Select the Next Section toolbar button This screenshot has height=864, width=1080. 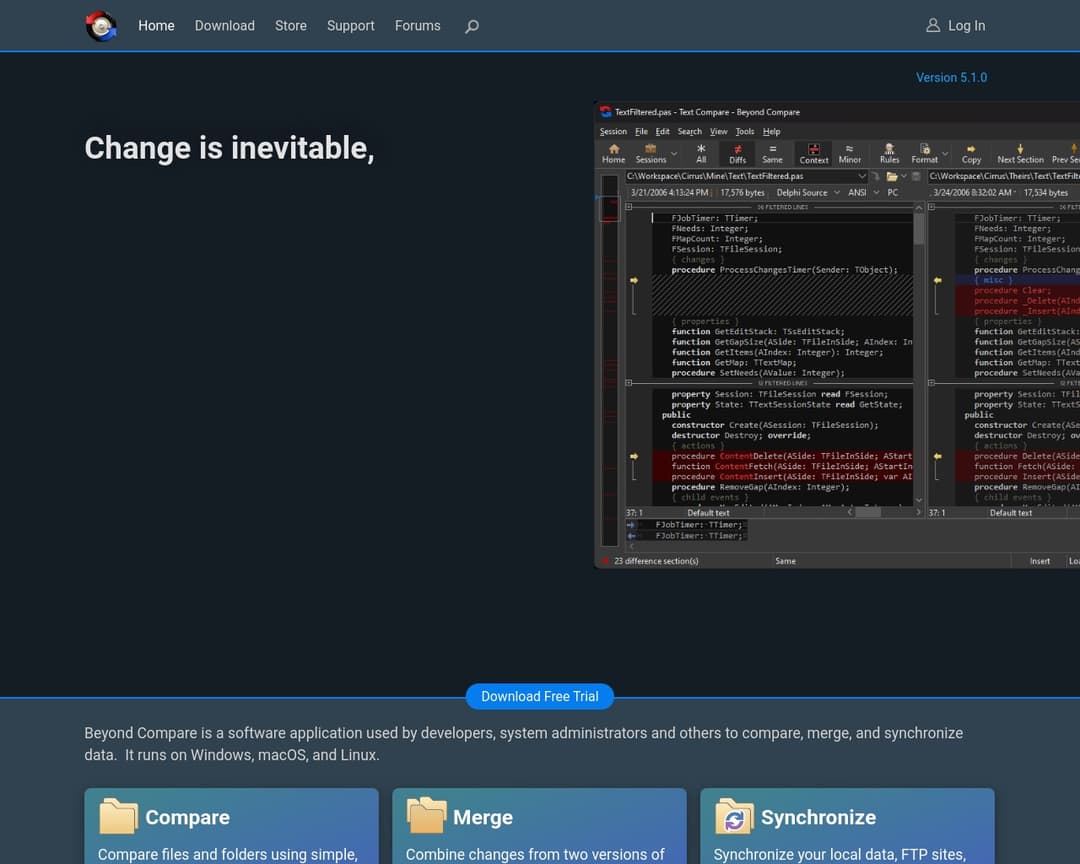(x=1020, y=154)
